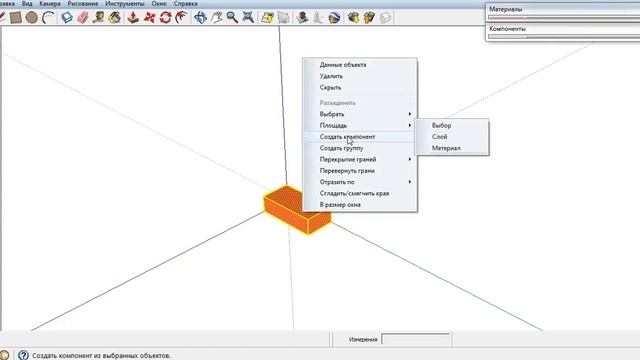Click the help question mark icon in status bar
Screen dimensions: 640x360
[x=23, y=355]
